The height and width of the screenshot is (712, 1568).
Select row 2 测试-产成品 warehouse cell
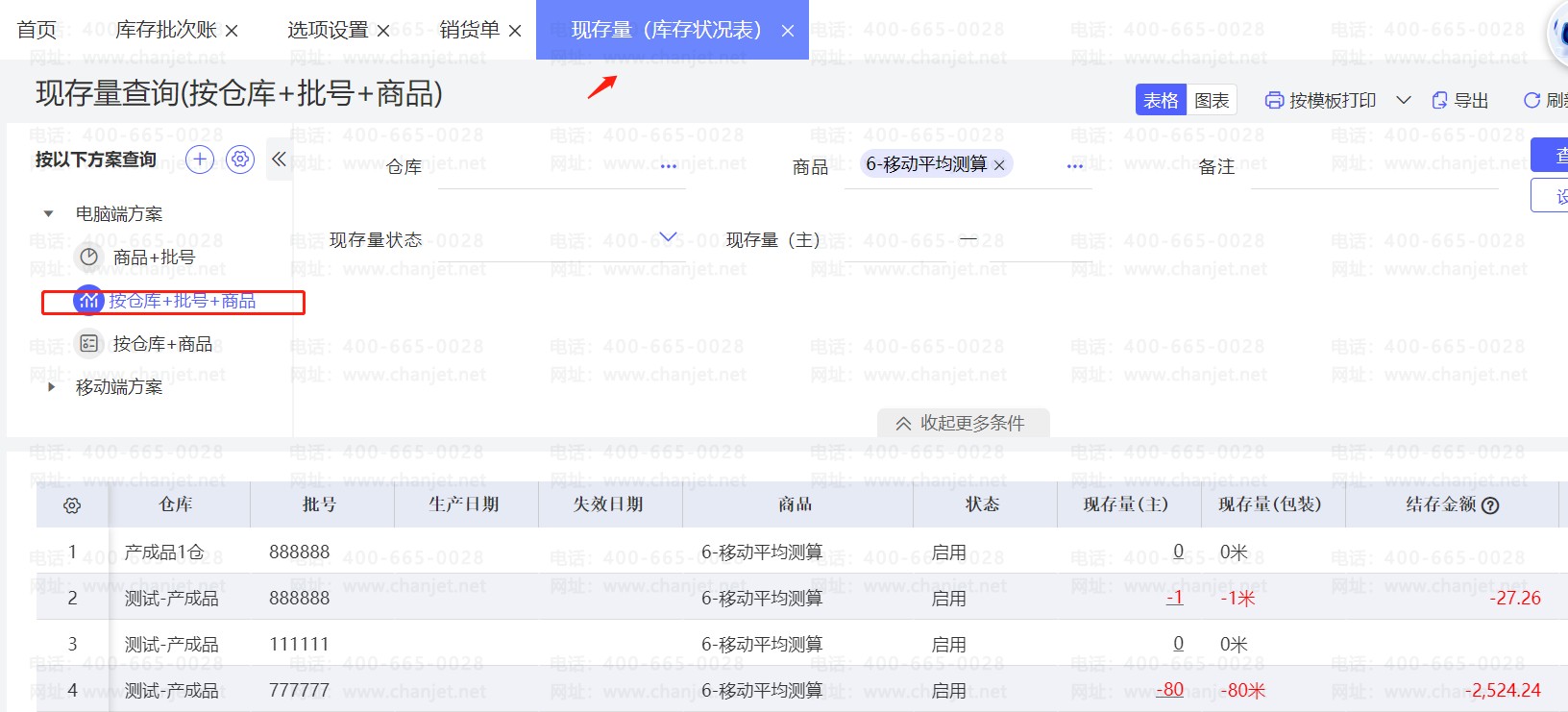[171, 599]
